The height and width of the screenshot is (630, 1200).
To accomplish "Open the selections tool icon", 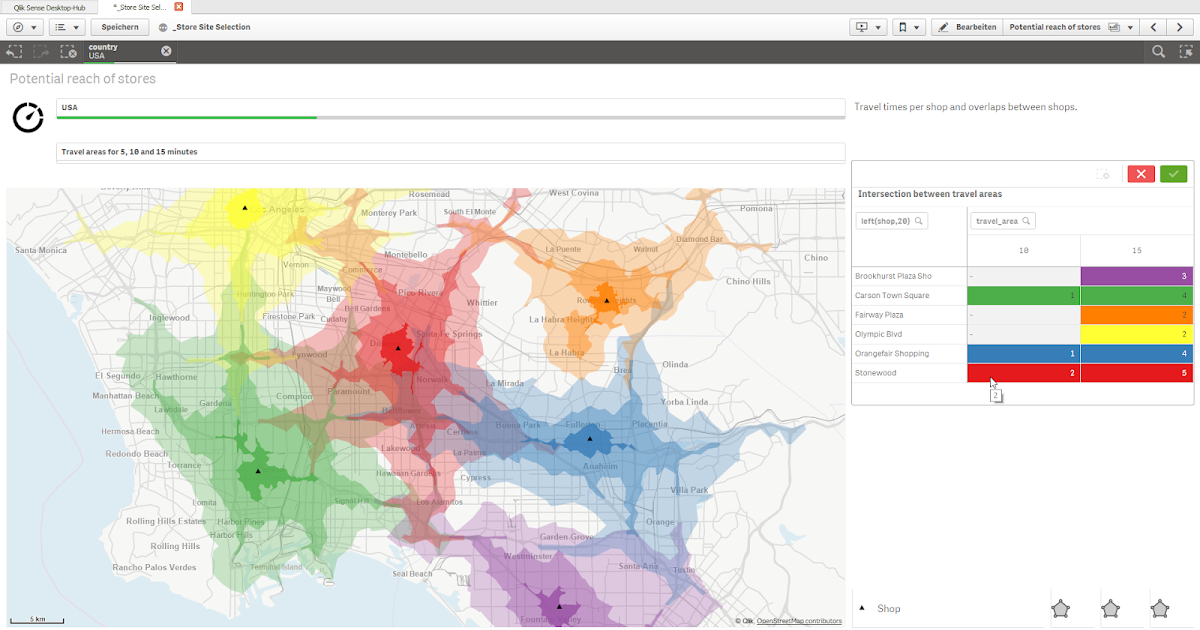I will coord(1185,51).
